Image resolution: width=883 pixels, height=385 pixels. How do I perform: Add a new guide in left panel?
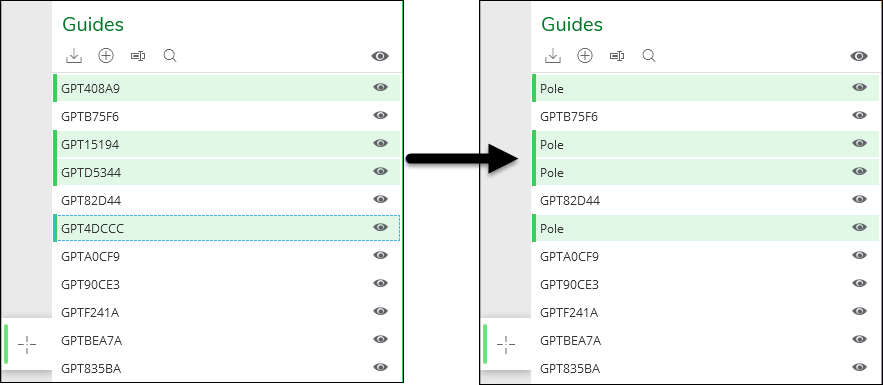(x=106, y=56)
